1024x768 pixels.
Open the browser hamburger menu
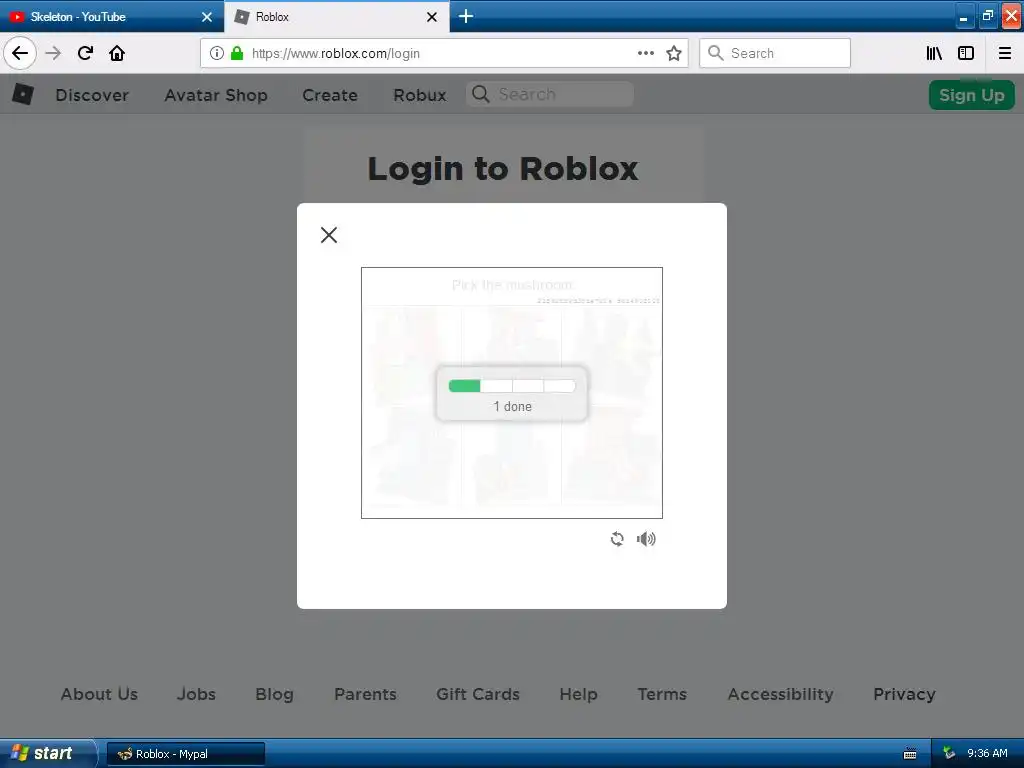(1004, 53)
